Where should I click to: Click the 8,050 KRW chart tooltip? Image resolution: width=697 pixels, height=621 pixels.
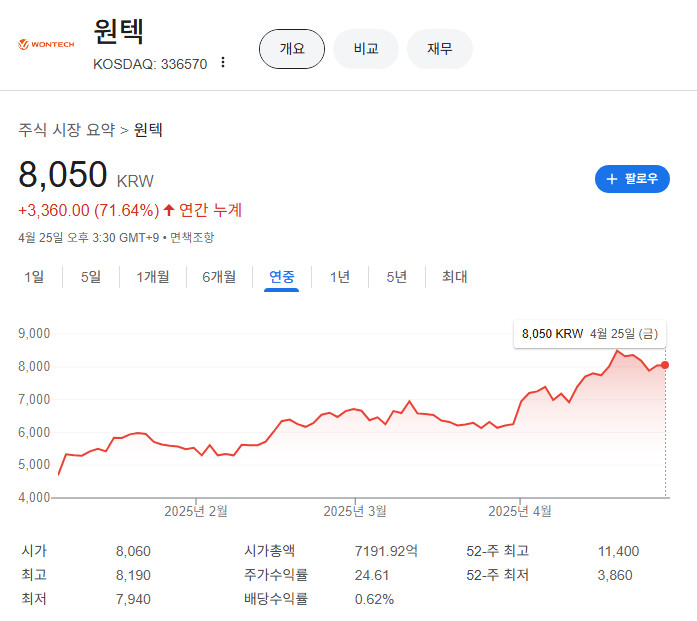pos(590,334)
